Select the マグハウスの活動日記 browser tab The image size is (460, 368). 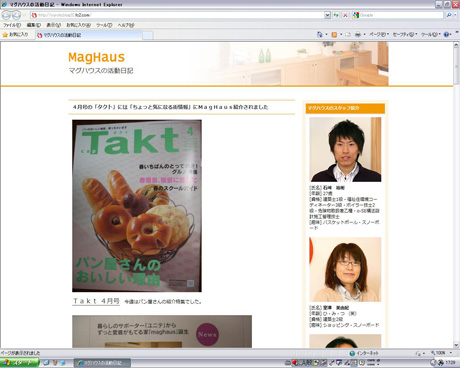(x=88, y=35)
